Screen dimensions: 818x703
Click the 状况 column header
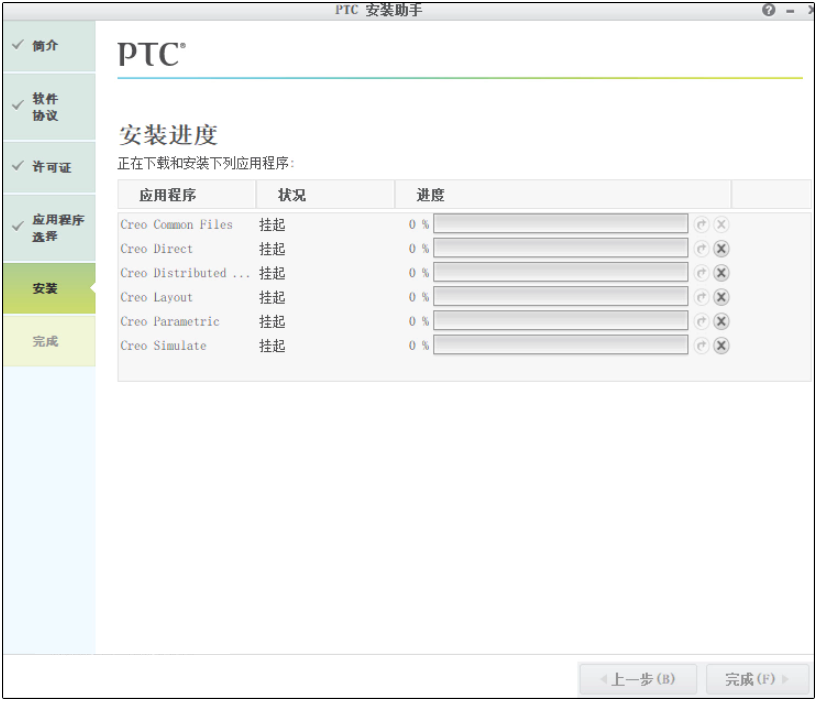(x=325, y=195)
